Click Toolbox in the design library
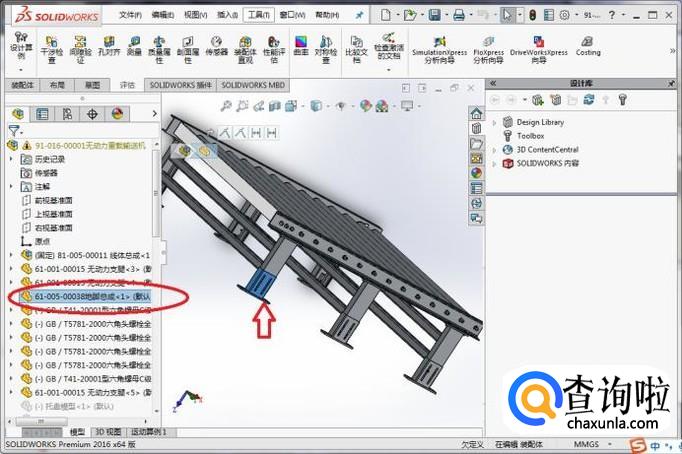682x454 pixels. click(x=530, y=136)
